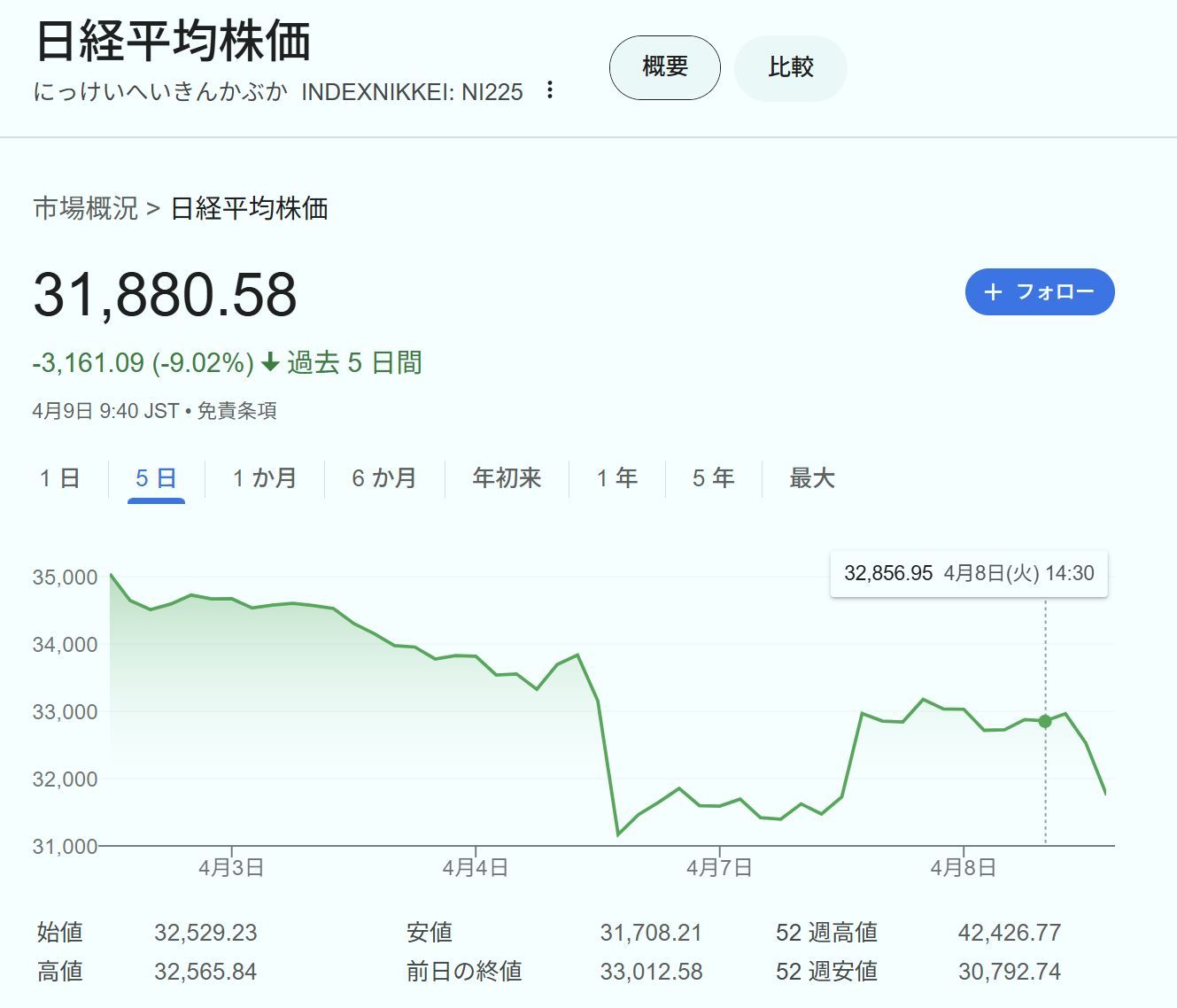
Task: Click the 4月7日 date axis label
Action: 719,867
